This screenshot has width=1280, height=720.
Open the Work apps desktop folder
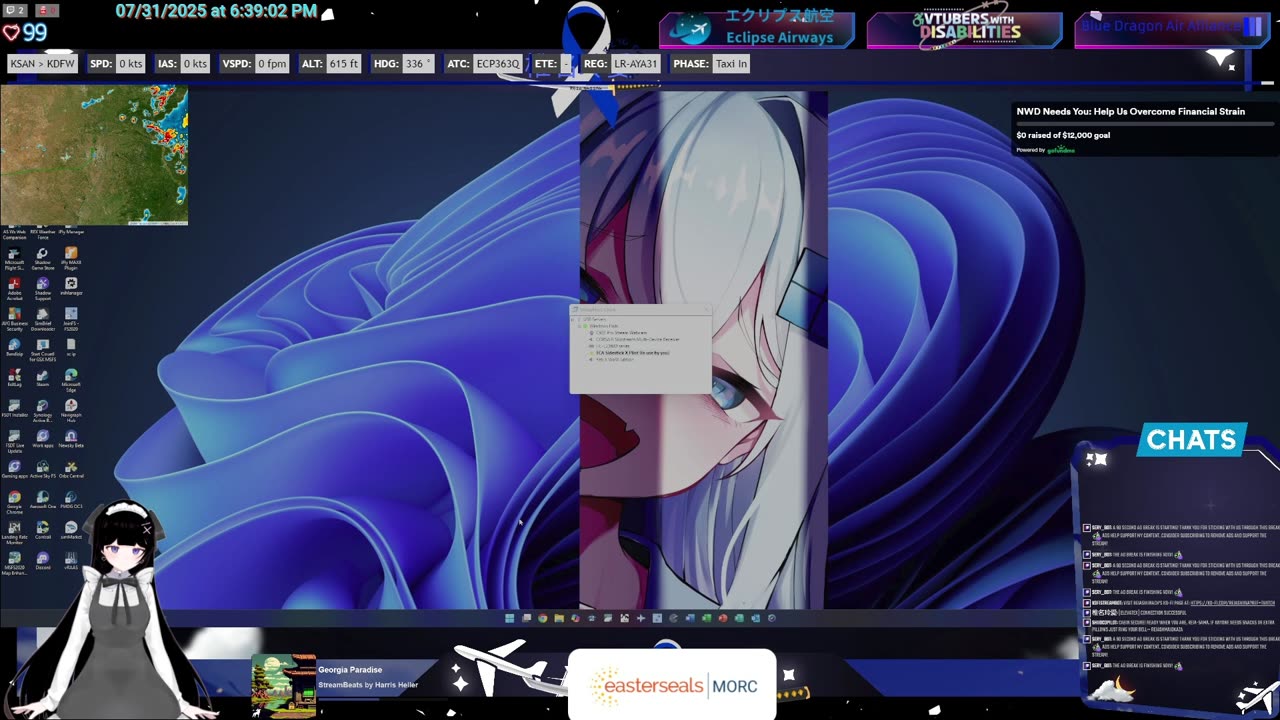[x=43, y=438]
